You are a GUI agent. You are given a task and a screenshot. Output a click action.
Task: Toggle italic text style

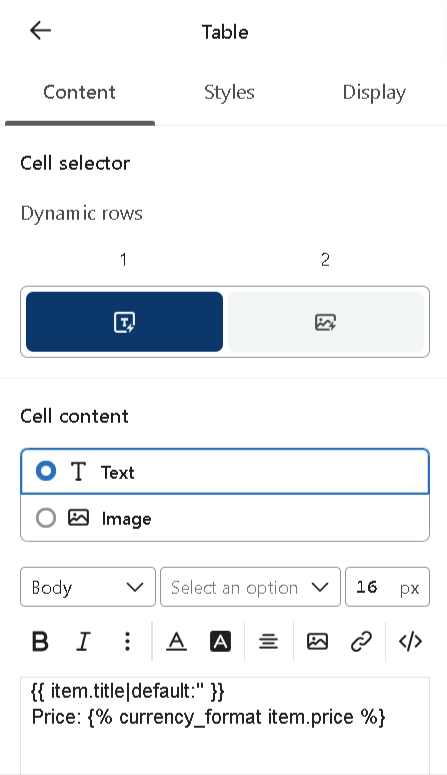point(83,642)
